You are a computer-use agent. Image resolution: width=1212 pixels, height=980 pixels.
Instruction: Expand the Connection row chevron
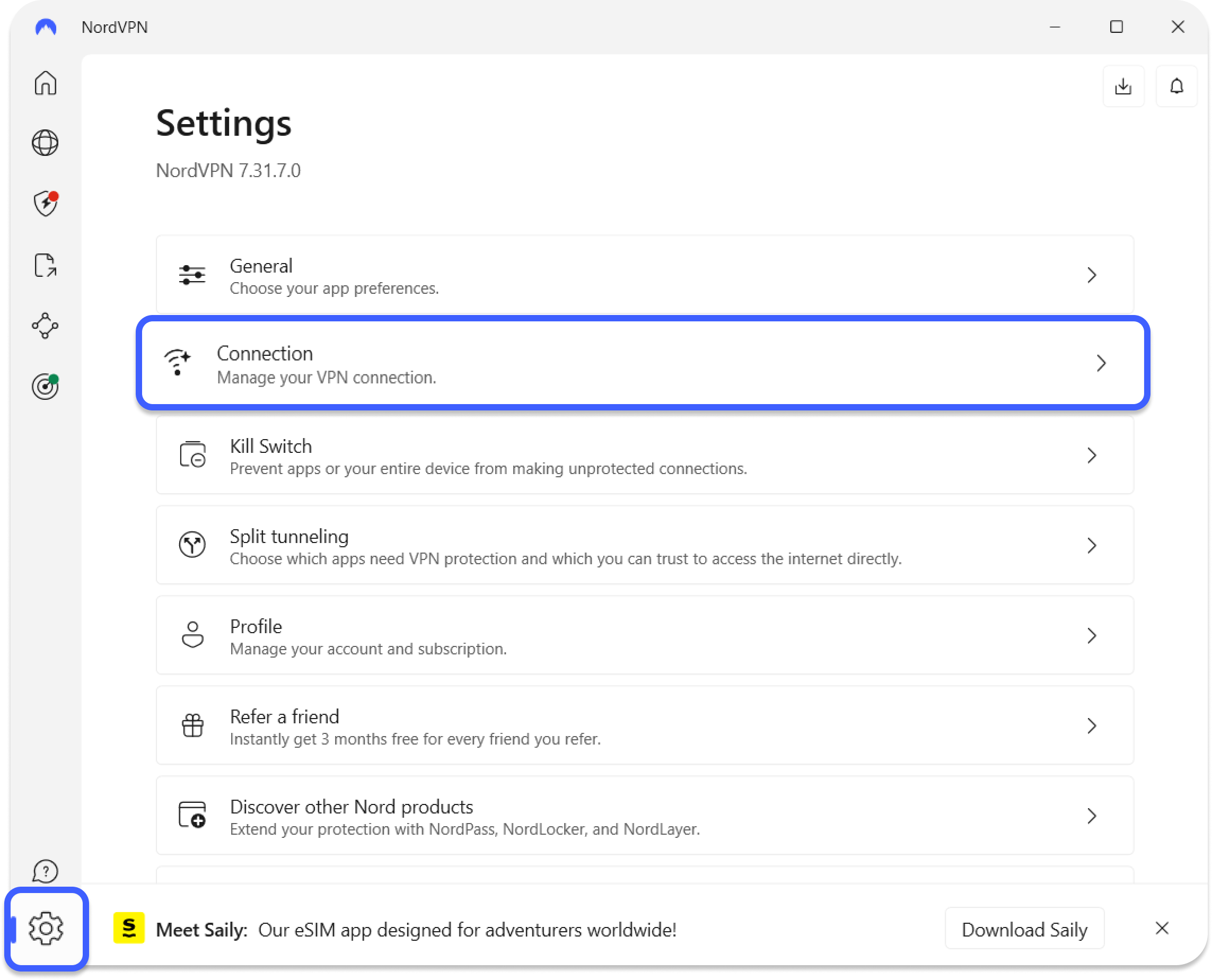tap(1101, 363)
